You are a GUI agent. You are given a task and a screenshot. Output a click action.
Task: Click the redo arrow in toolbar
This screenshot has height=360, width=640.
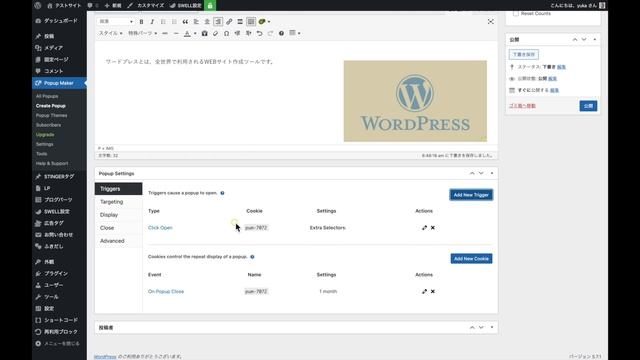coord(270,33)
